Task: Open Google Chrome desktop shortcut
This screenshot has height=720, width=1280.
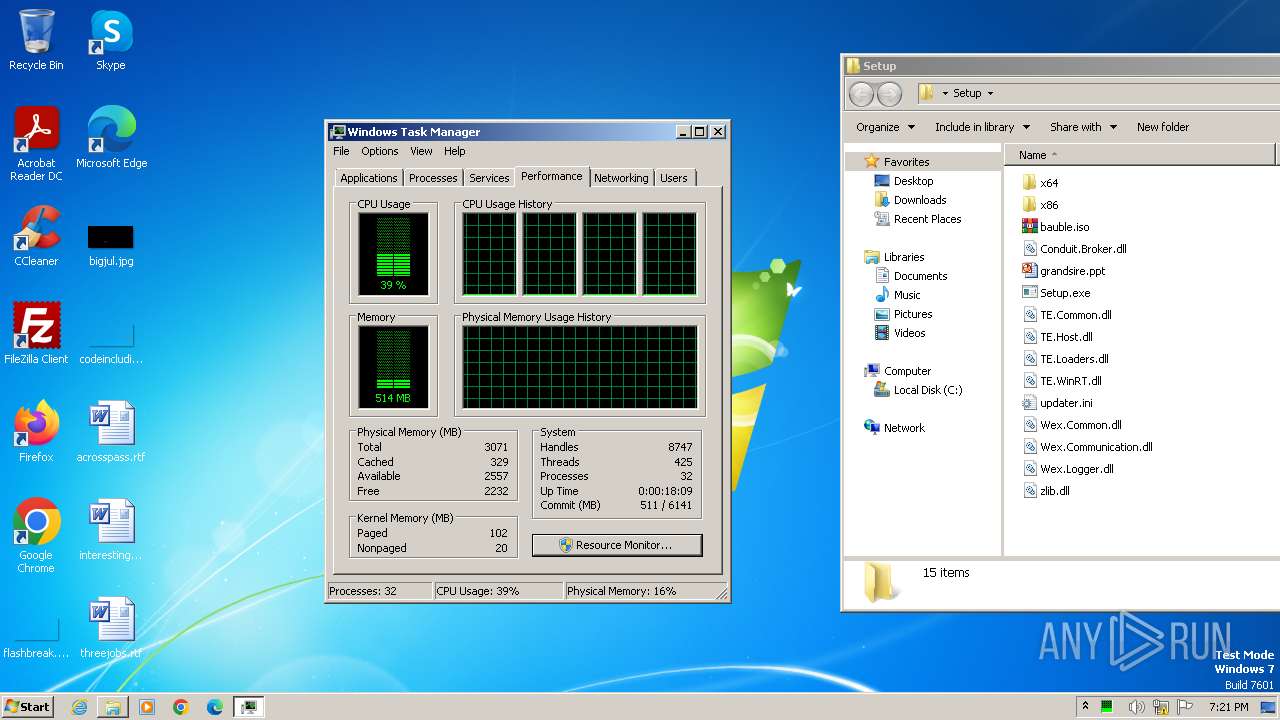Action: click(36, 535)
